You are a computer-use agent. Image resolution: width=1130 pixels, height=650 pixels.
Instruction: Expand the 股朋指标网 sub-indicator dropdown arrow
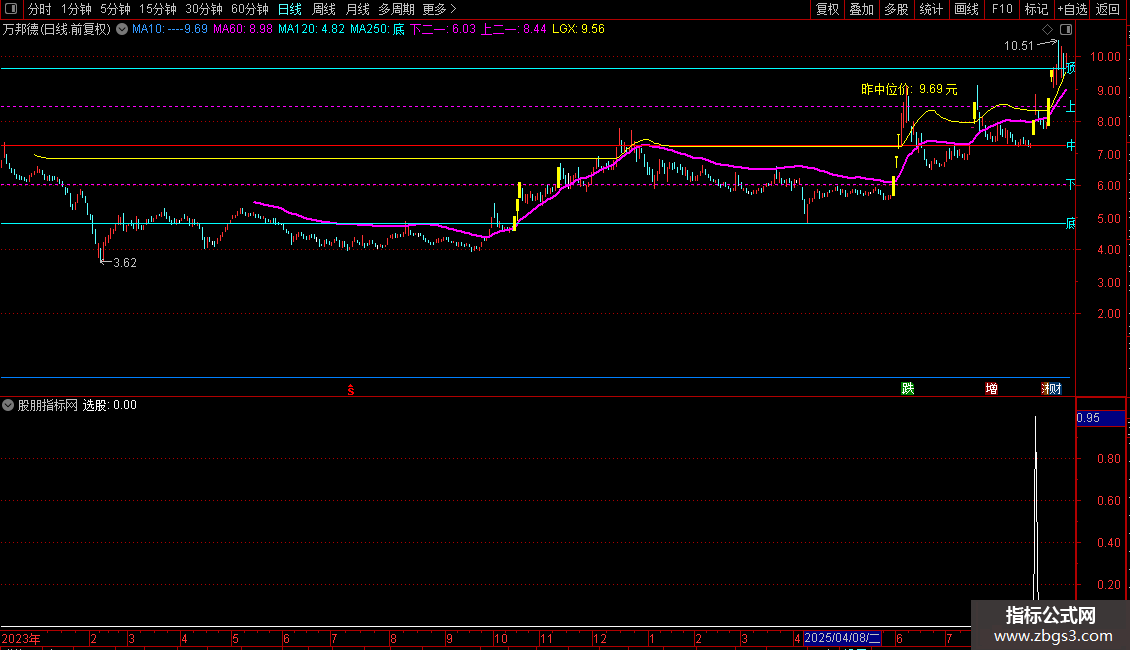[8, 405]
